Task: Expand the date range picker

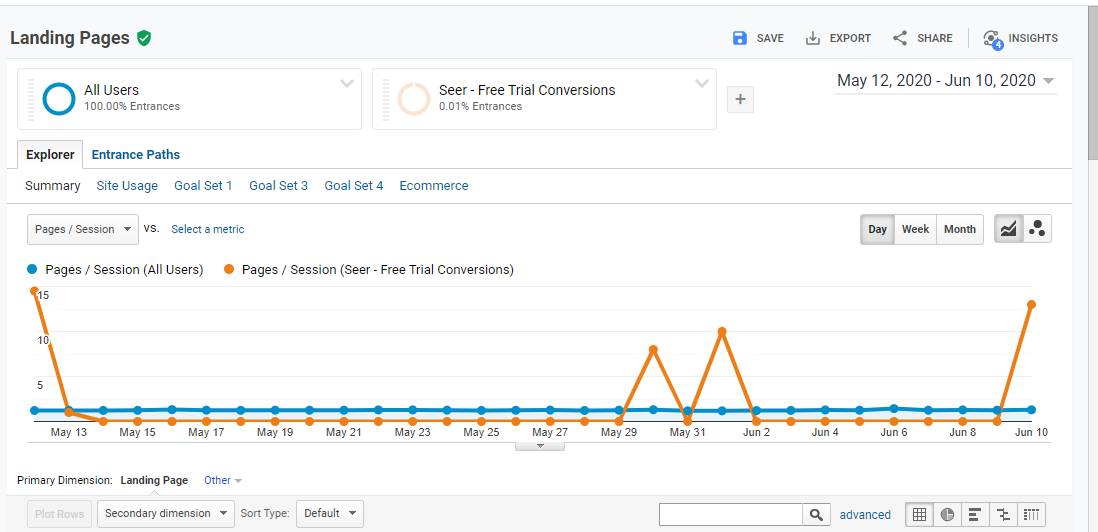Action: pyautogui.click(x=945, y=81)
